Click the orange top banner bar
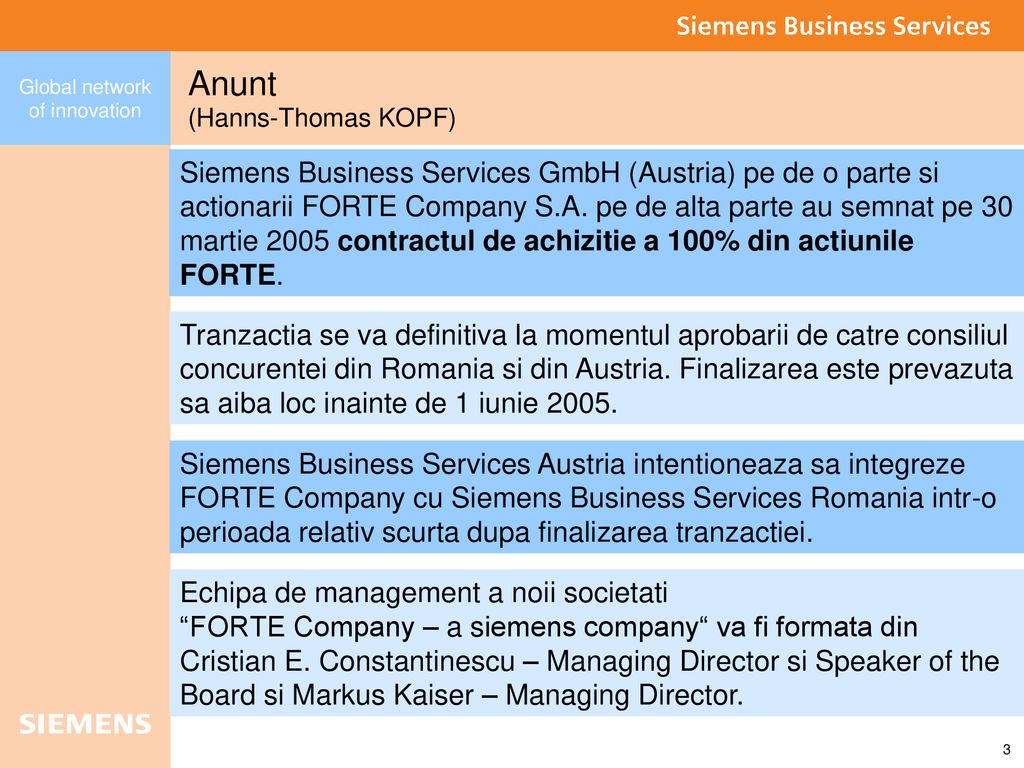This screenshot has width=1024, height=768. point(512,25)
